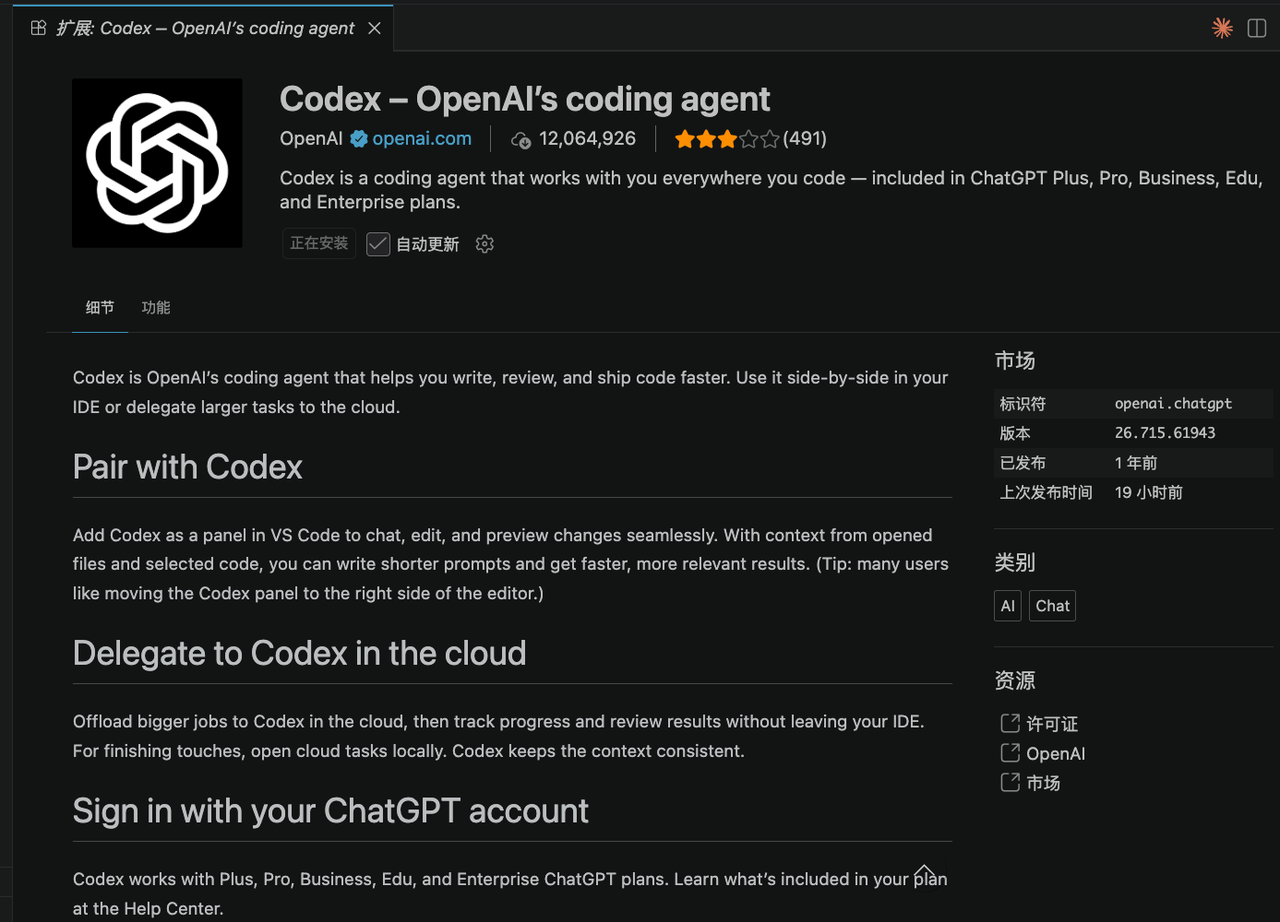Click the Sign in with your ChatGPT account heading

pos(331,810)
